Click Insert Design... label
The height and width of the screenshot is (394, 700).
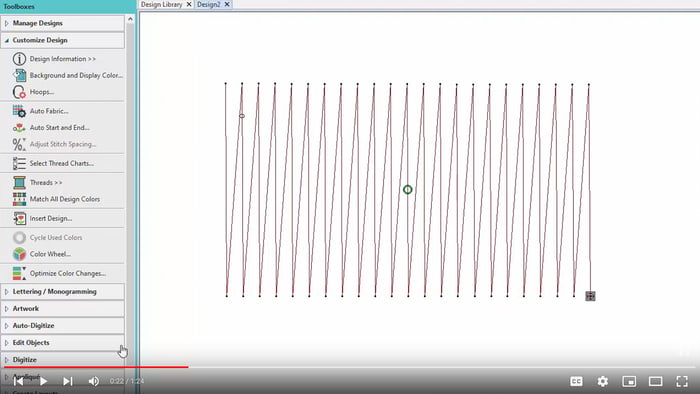click(x=51, y=218)
